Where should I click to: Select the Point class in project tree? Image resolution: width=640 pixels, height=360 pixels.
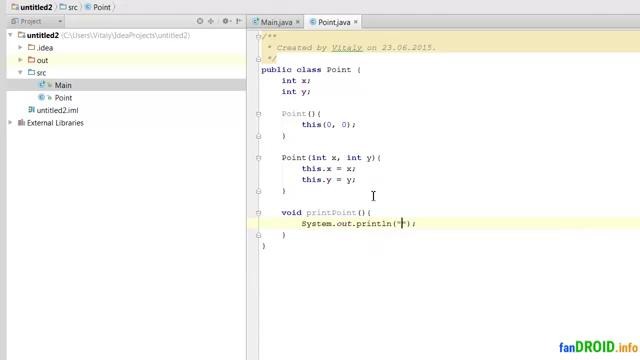click(x=126, y=98)
